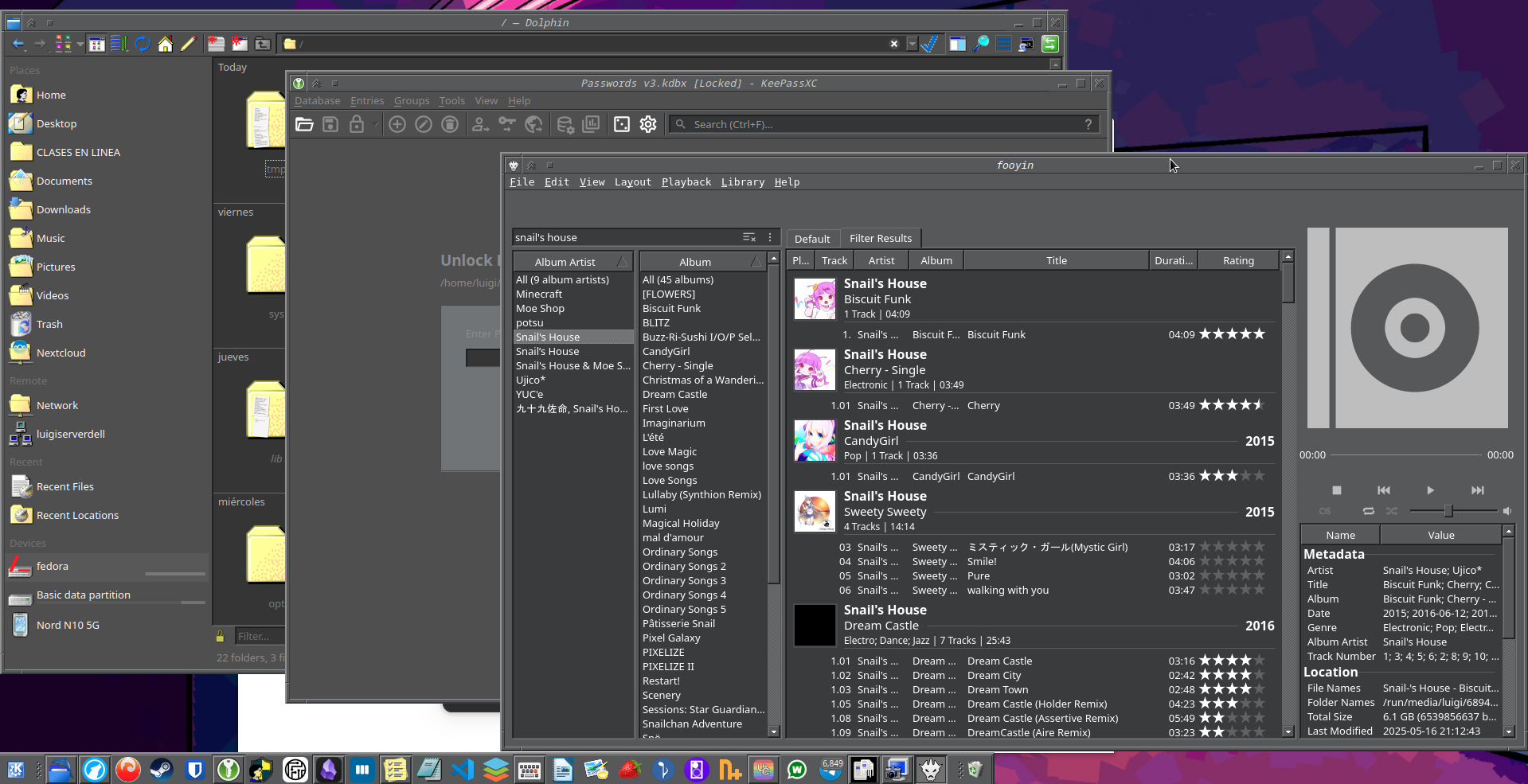The height and width of the screenshot is (784, 1528).
Task: Toggle repeat playback mode
Action: tap(1368, 511)
